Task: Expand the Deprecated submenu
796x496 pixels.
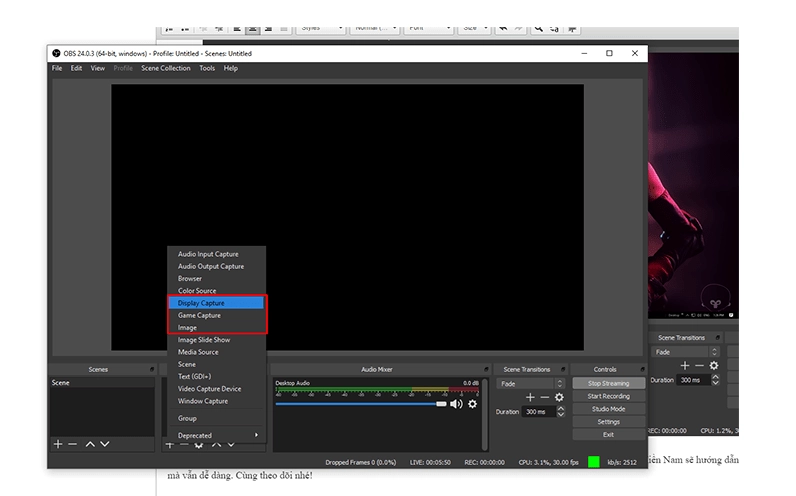Action: click(217, 435)
